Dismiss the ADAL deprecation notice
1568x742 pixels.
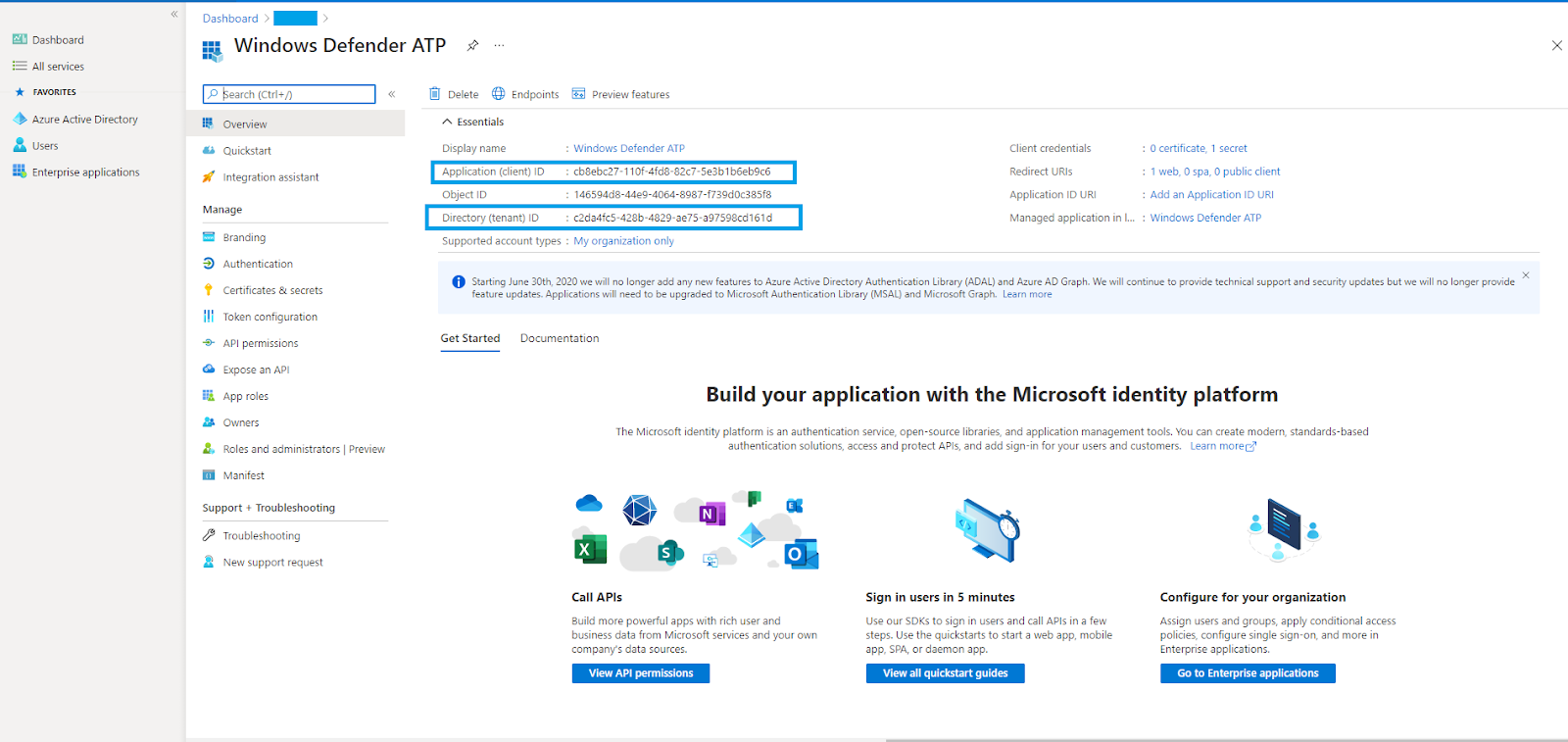pyautogui.click(x=1525, y=275)
